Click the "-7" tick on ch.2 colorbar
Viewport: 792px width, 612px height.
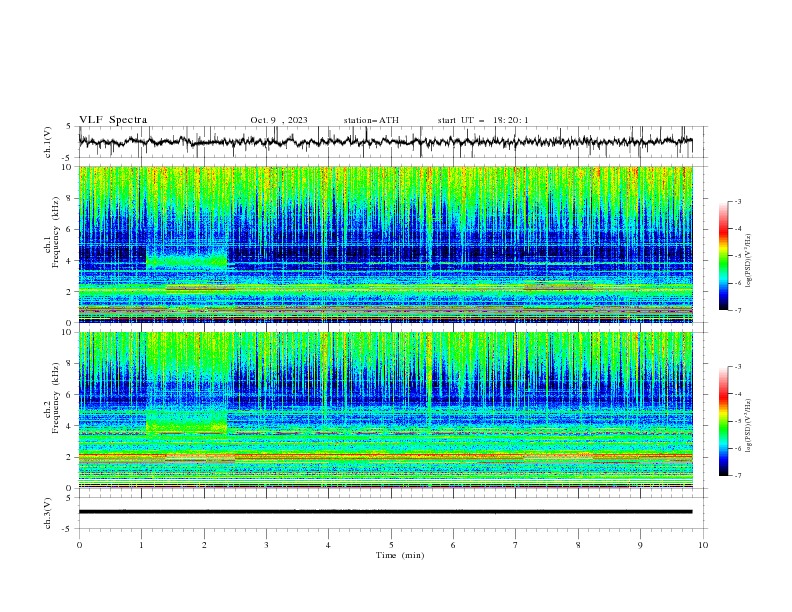[x=737, y=475]
